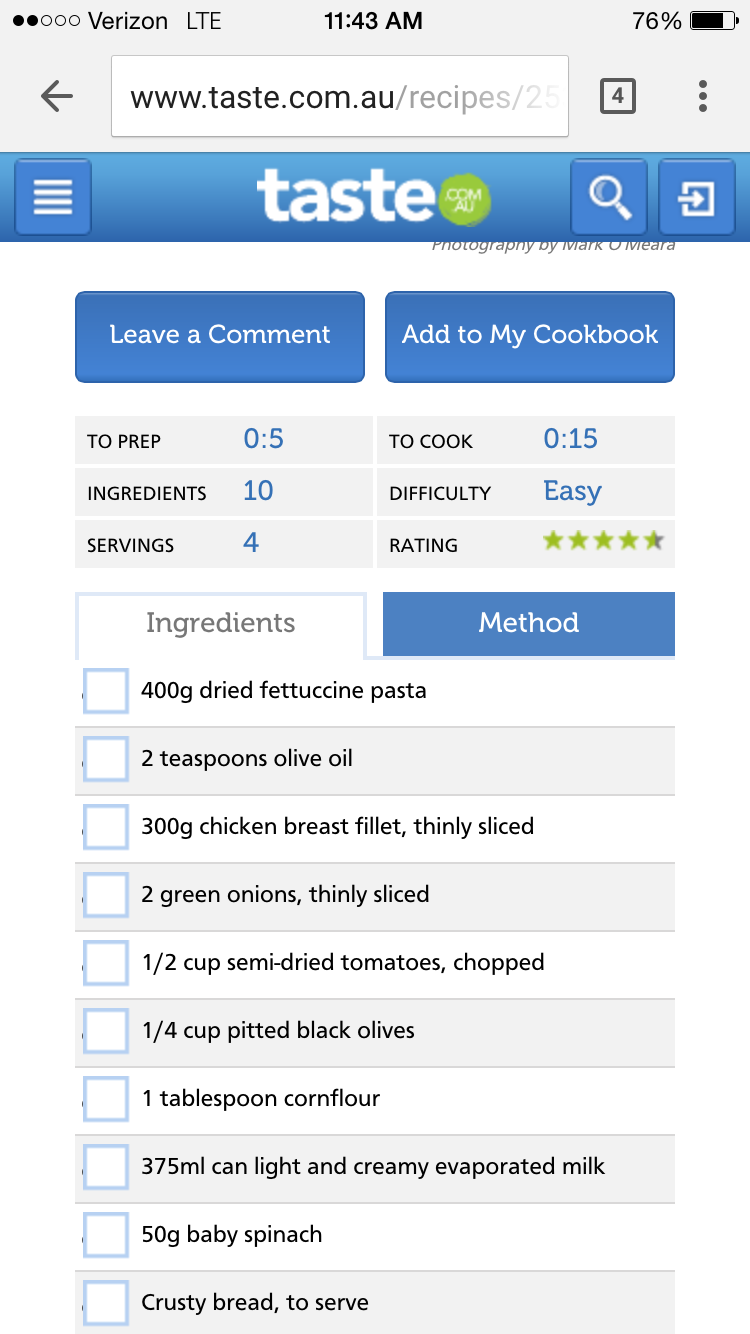750x1334 pixels.
Task: Tick the 2 teaspoons olive oil checkbox
Action: click(x=106, y=759)
